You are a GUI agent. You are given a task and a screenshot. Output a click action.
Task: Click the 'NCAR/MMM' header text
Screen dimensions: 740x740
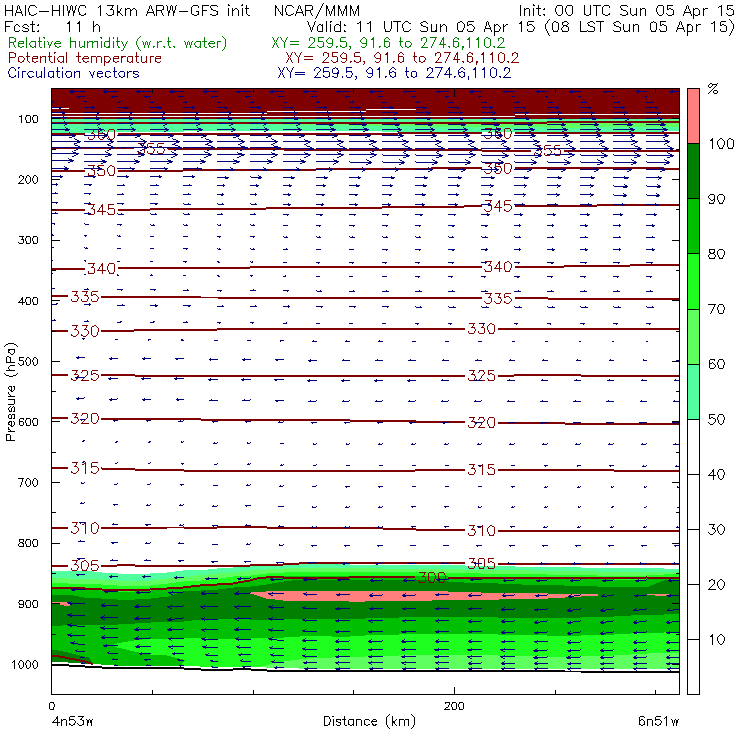317,10
